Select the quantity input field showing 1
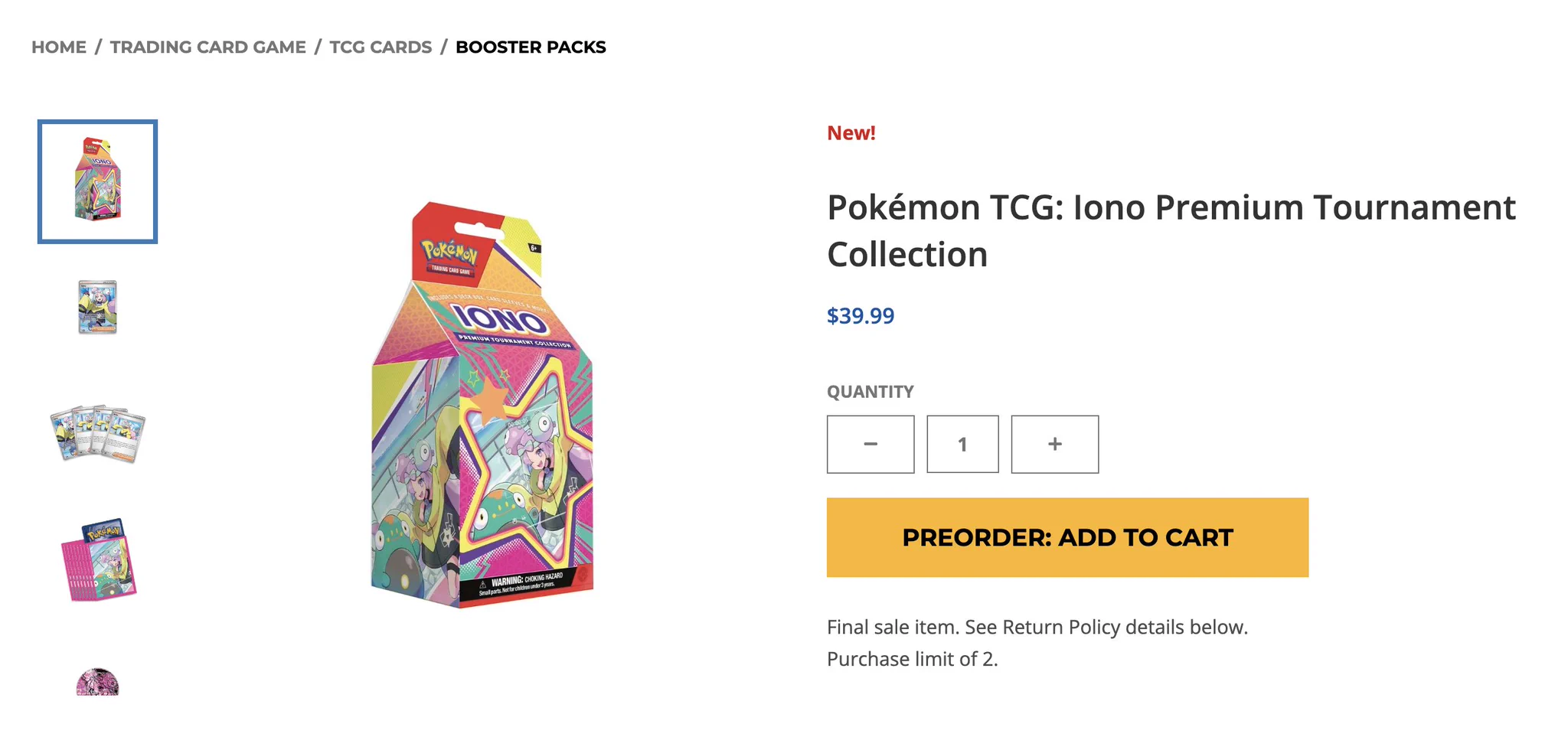 (x=962, y=445)
